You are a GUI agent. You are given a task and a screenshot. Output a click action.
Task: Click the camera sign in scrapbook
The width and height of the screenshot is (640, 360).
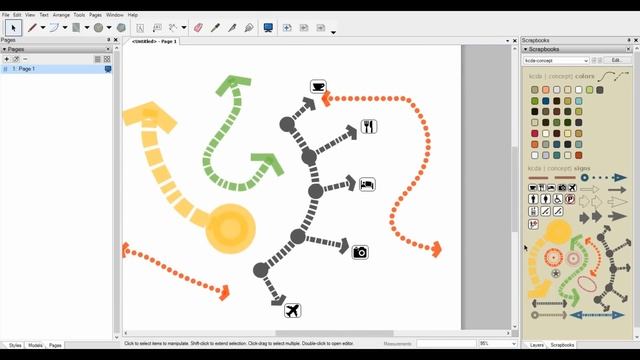[x=562, y=188]
